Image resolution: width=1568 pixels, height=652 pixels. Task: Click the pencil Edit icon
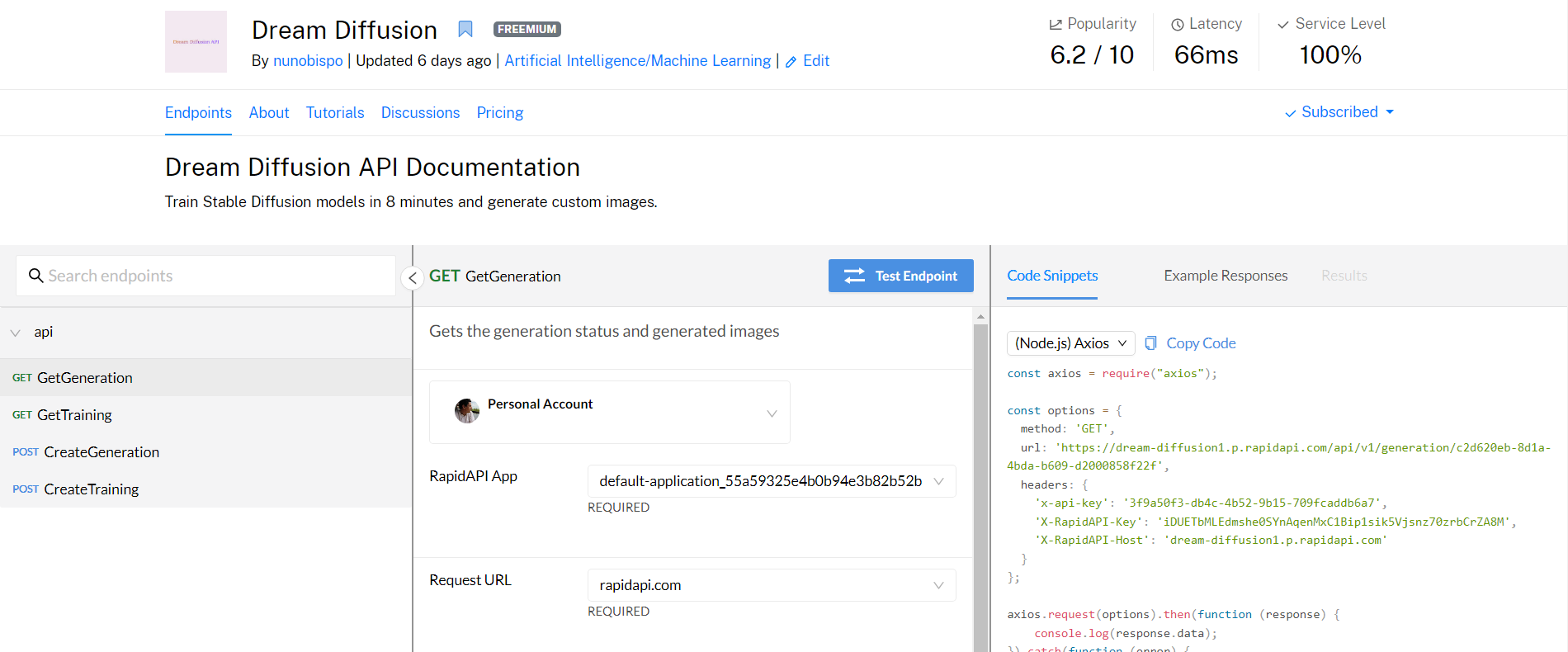point(791,62)
